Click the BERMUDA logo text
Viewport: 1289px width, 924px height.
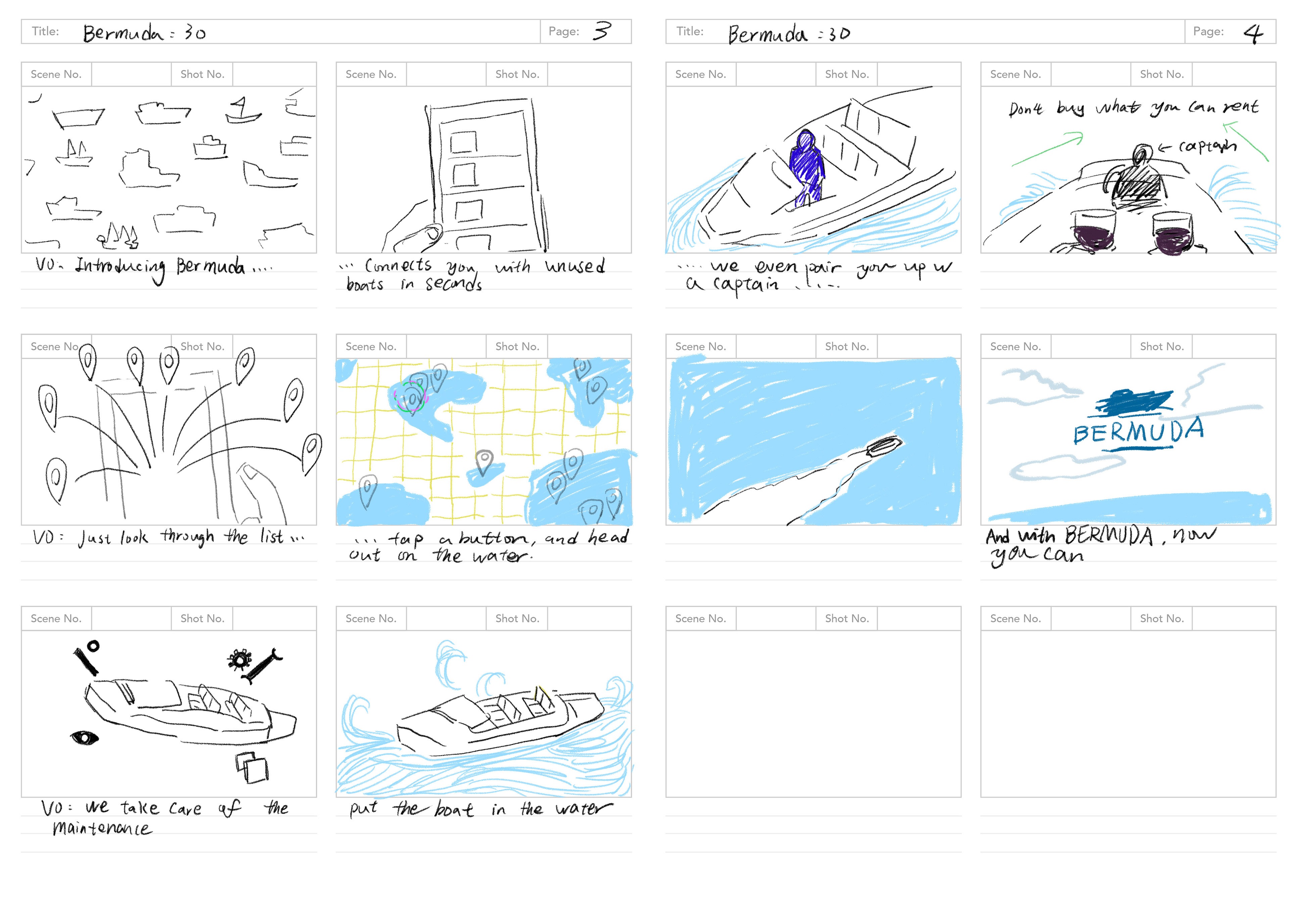point(1138,431)
